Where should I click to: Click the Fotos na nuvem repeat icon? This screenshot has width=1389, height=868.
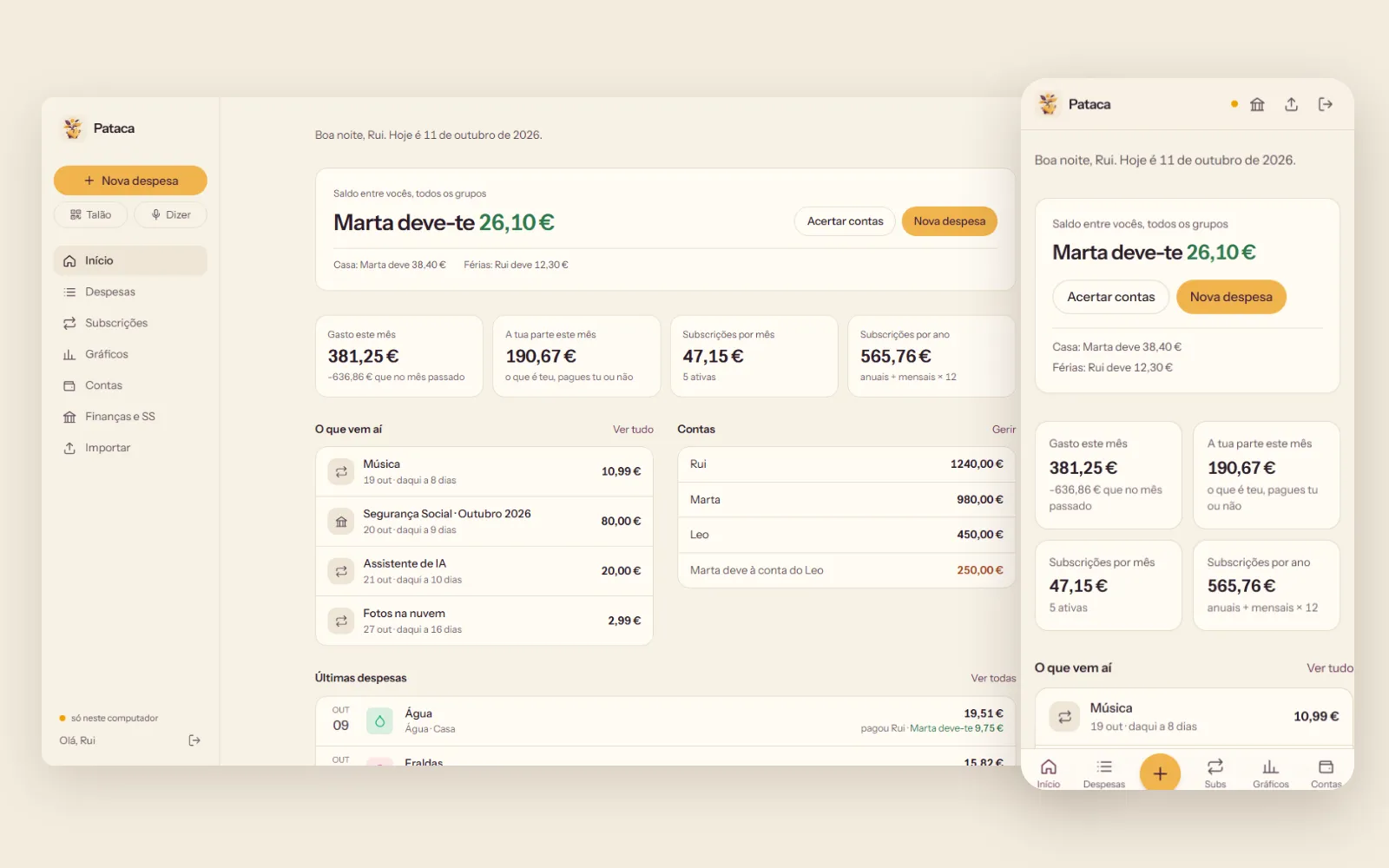pos(341,621)
